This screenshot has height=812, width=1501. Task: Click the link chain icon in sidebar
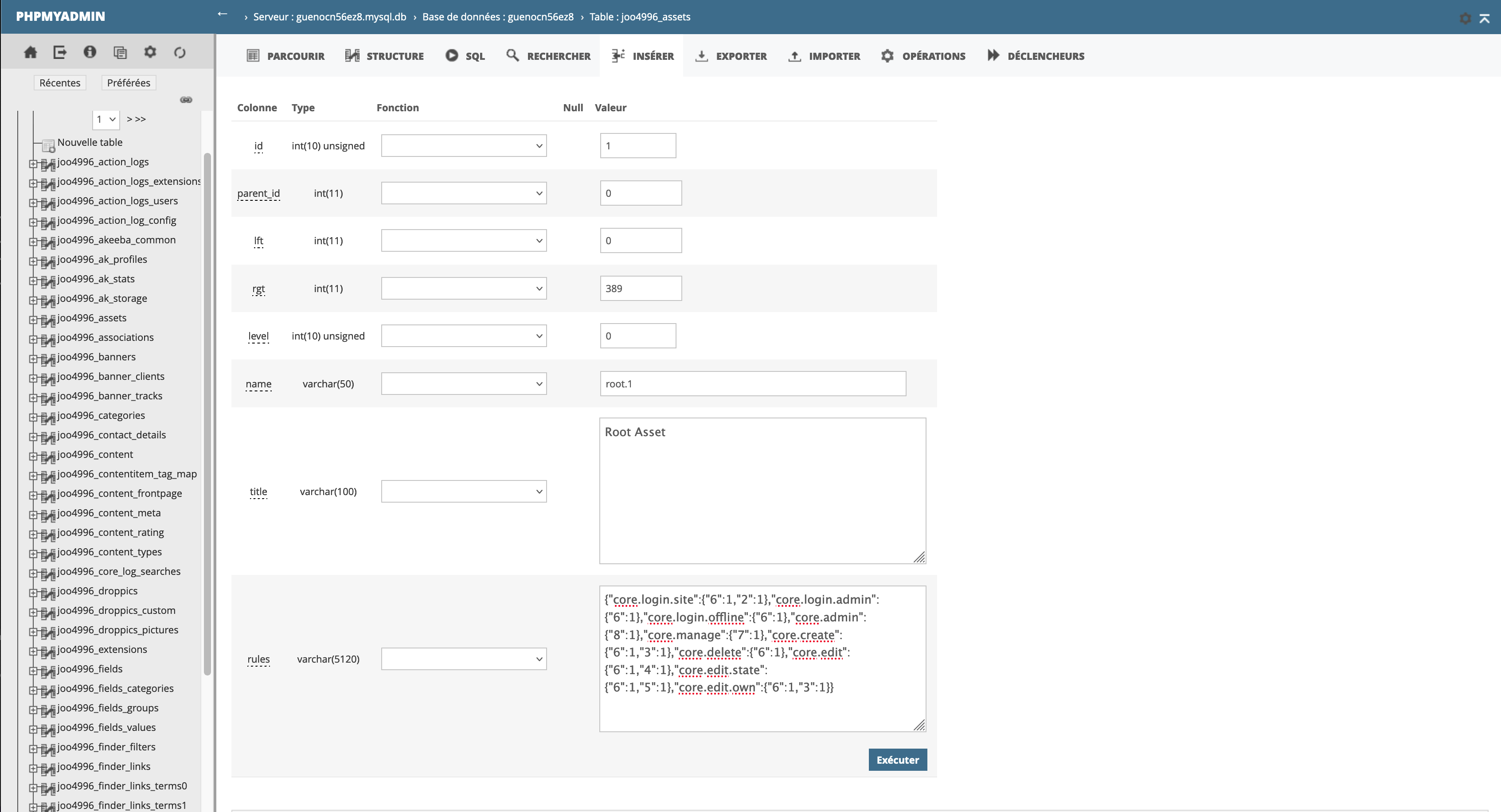(186, 100)
